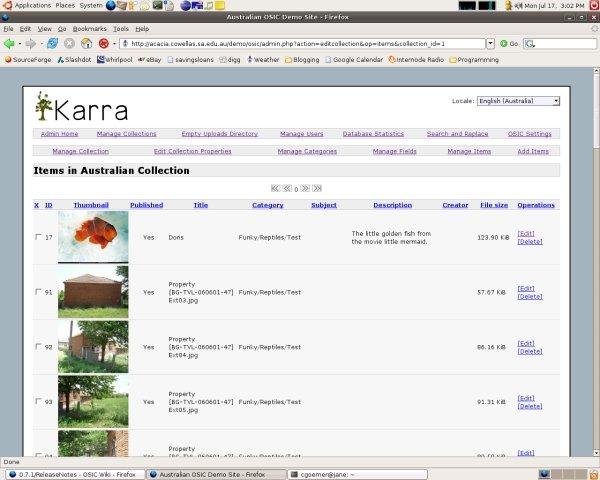The width and height of the screenshot is (600, 480).
Task: Open the Tools menu
Action: [120, 29]
